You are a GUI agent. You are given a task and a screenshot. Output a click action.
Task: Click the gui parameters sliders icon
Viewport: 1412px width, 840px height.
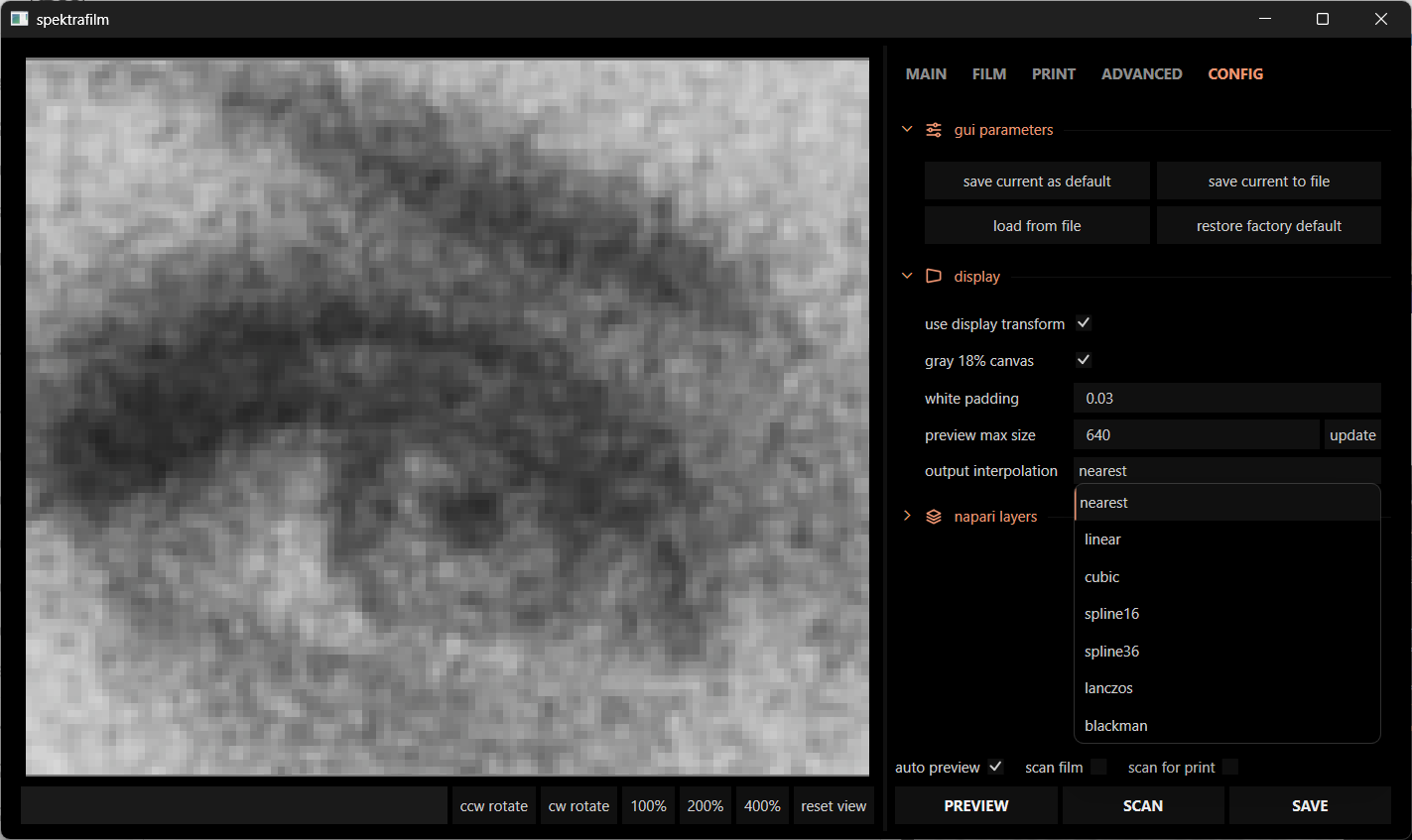coord(934,130)
